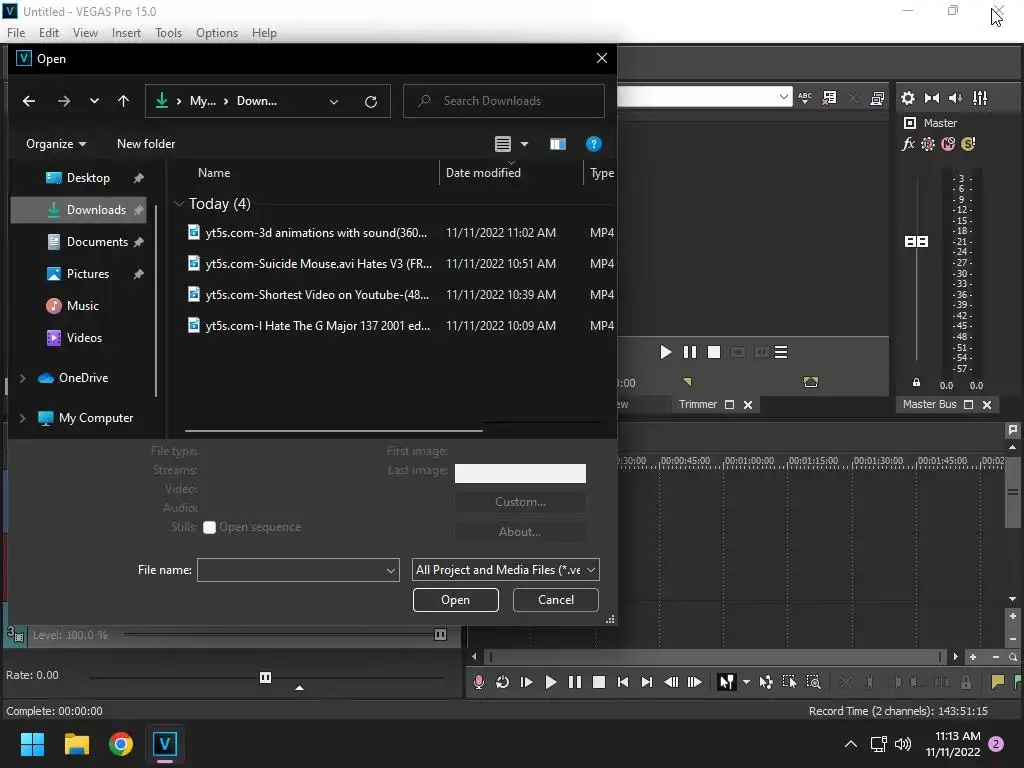
Task: Click the Trimmer external monitor icon
Action: pos(877,98)
